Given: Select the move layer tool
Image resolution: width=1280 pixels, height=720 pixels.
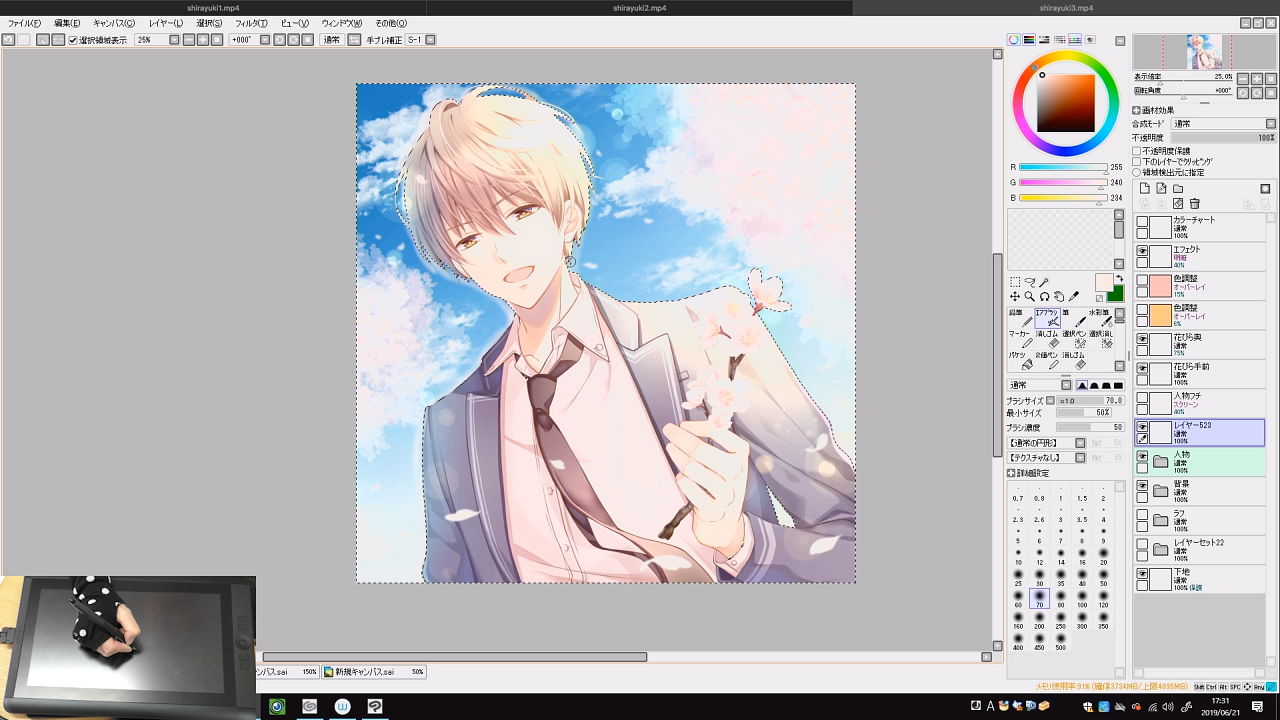Looking at the screenshot, I should coord(1015,297).
